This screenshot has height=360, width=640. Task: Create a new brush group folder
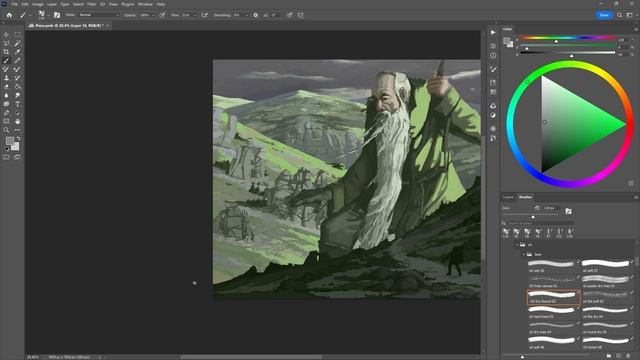click(x=609, y=356)
